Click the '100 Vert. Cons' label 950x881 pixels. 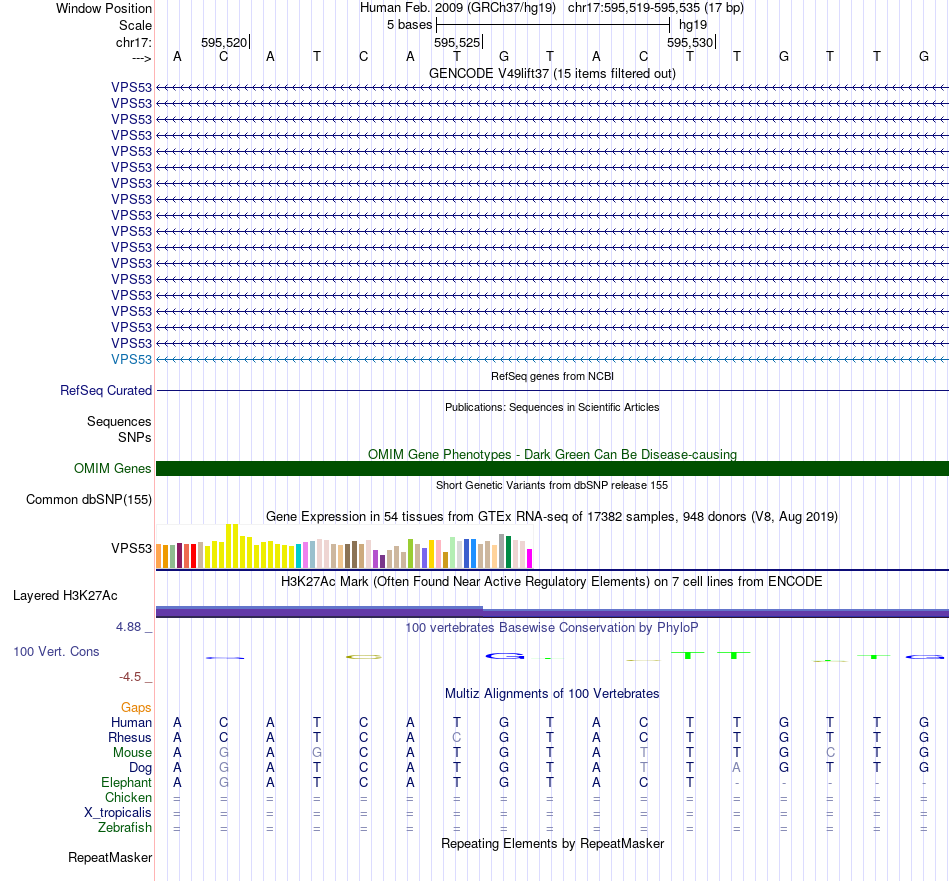[56, 651]
